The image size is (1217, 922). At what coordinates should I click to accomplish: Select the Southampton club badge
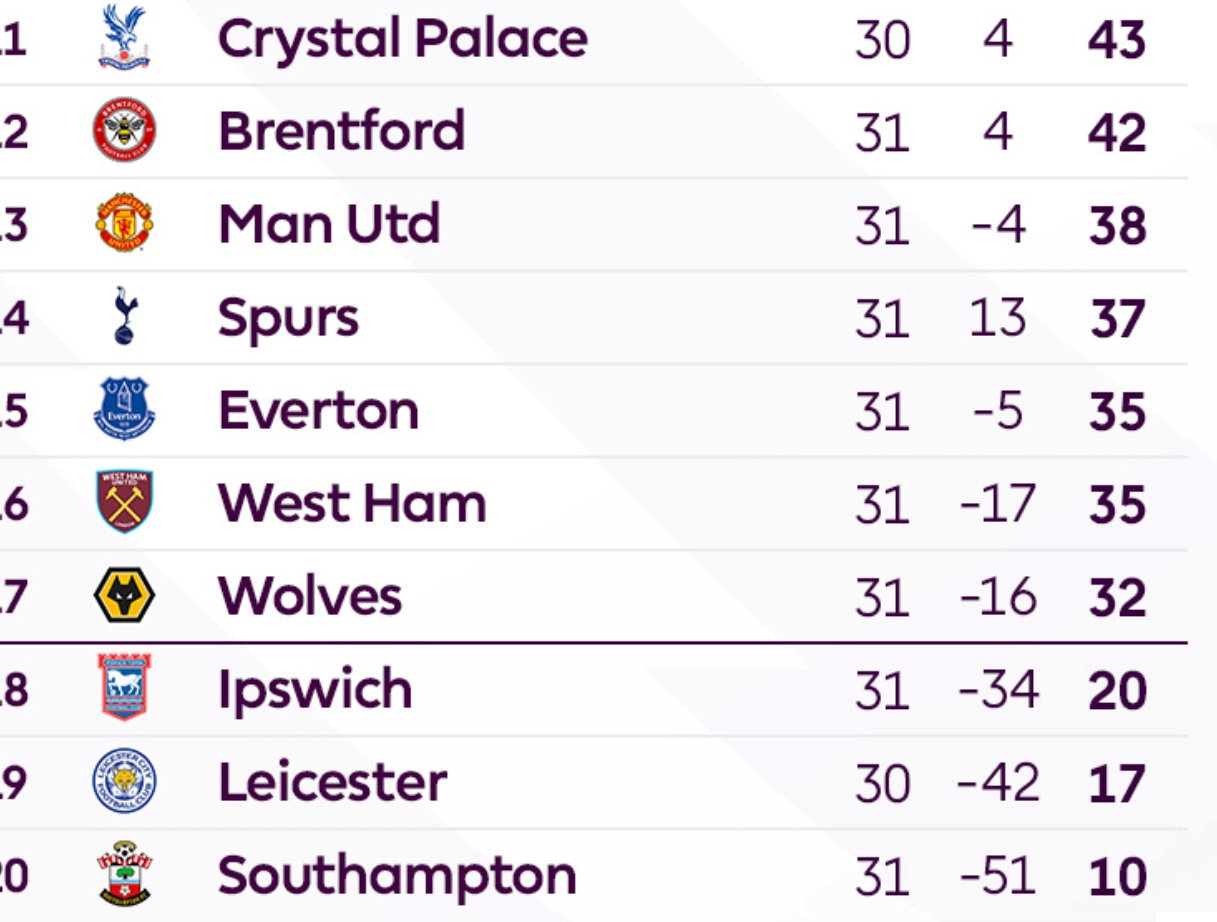(x=124, y=874)
